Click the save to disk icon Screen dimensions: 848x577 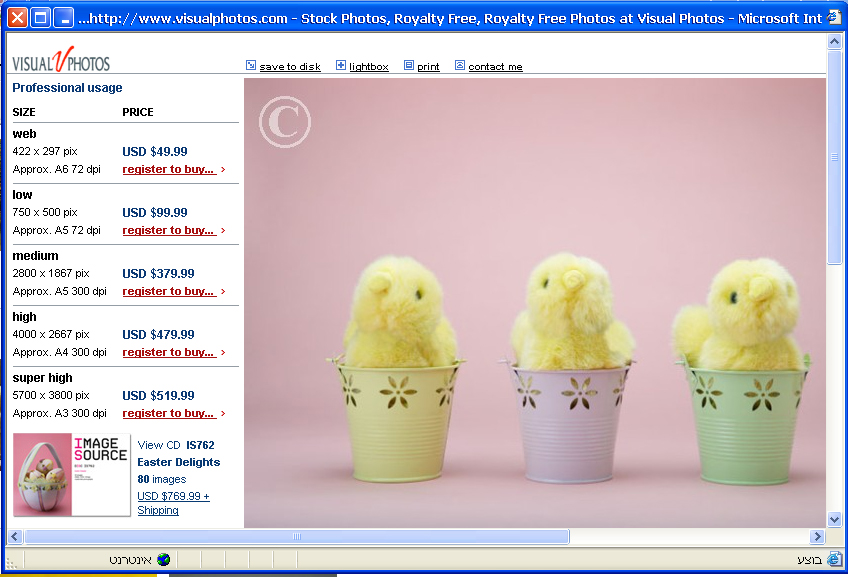coord(250,65)
